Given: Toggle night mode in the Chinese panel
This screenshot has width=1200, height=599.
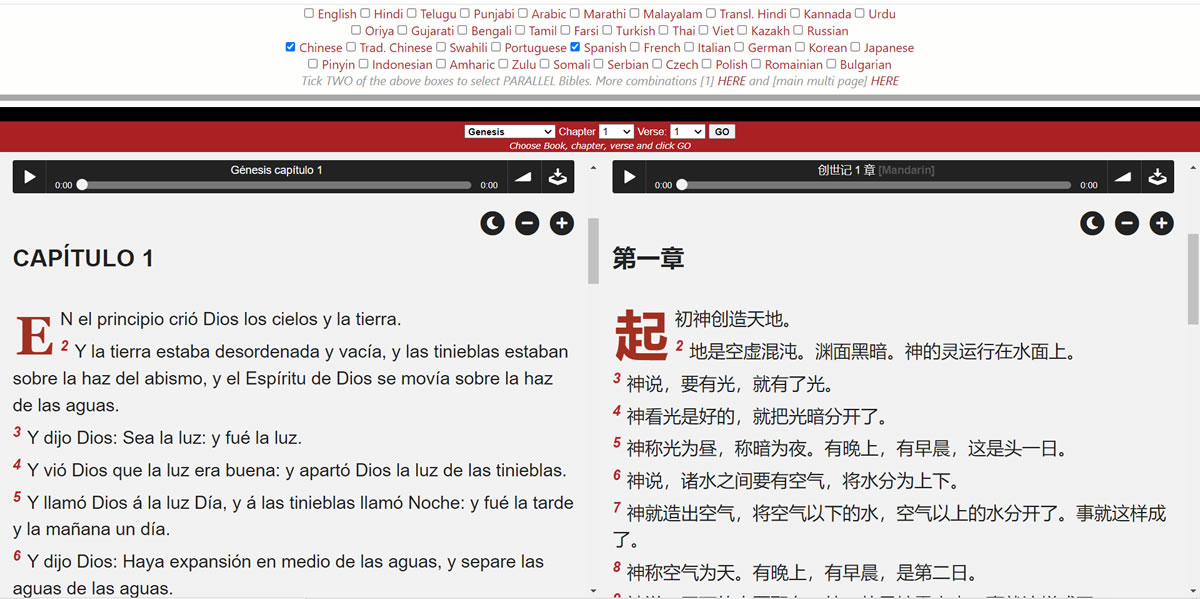Looking at the screenshot, I should pyautogui.click(x=1092, y=223).
